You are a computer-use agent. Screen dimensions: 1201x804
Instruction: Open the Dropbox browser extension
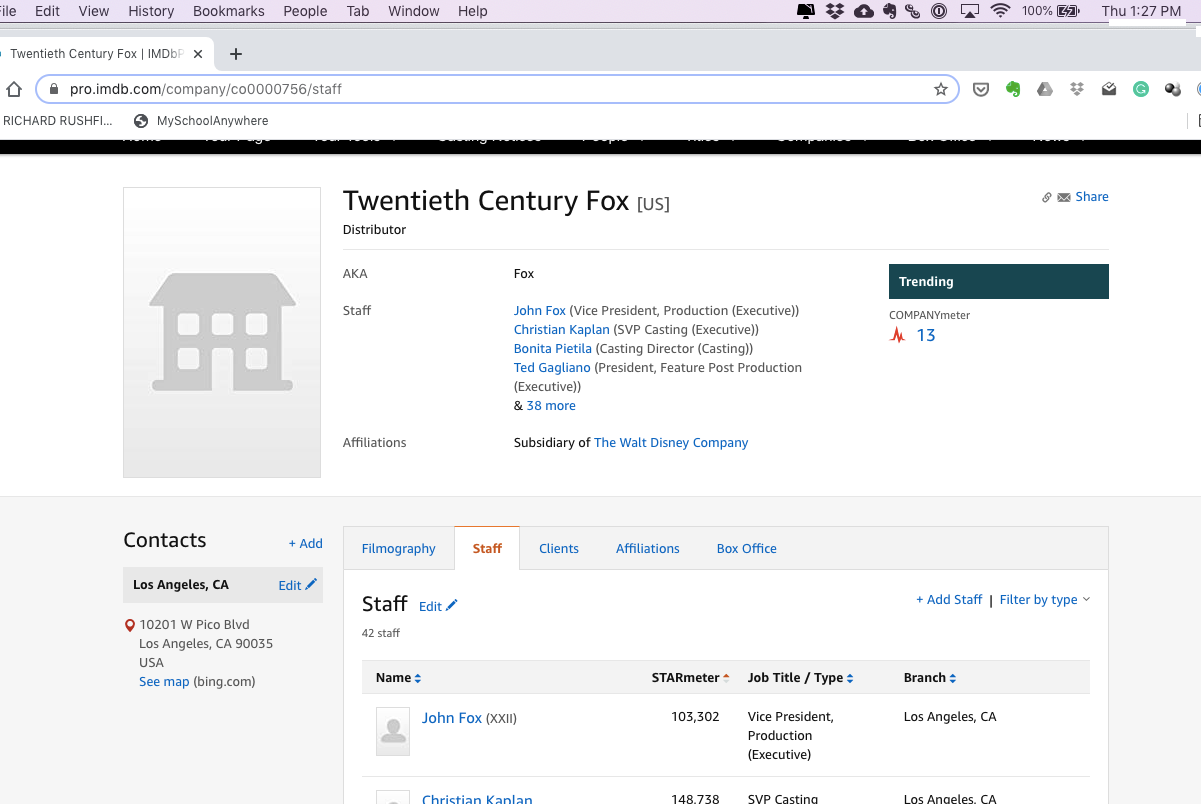(x=1077, y=89)
